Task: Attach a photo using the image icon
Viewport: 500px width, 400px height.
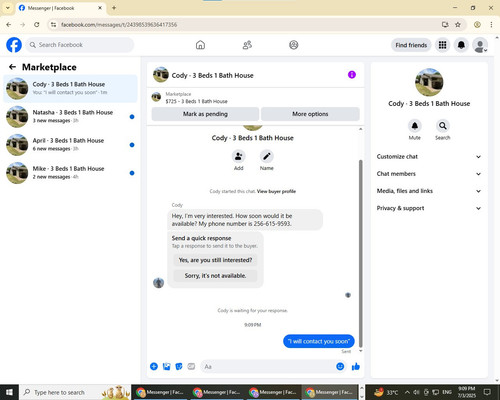Action: coord(166,367)
